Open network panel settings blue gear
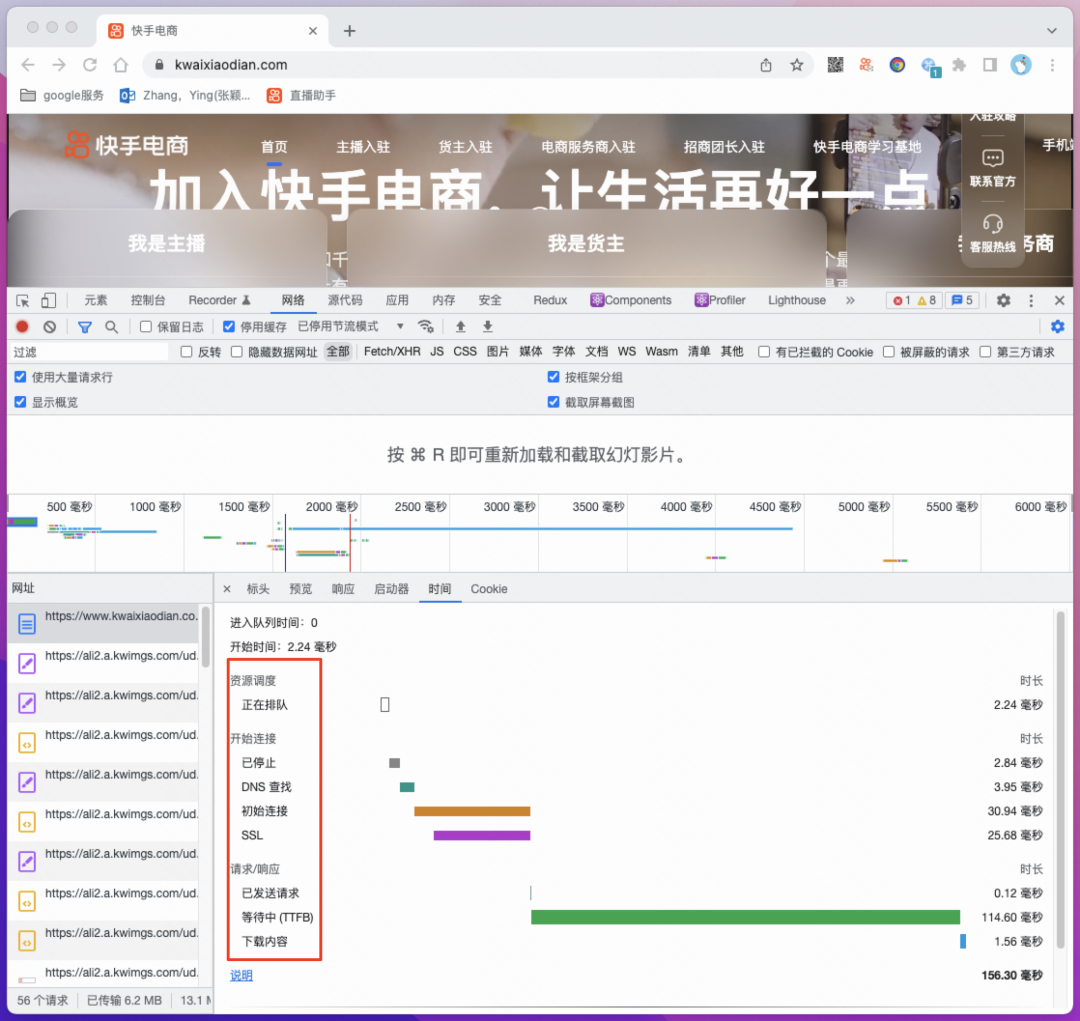This screenshot has width=1080, height=1021. (x=1057, y=327)
